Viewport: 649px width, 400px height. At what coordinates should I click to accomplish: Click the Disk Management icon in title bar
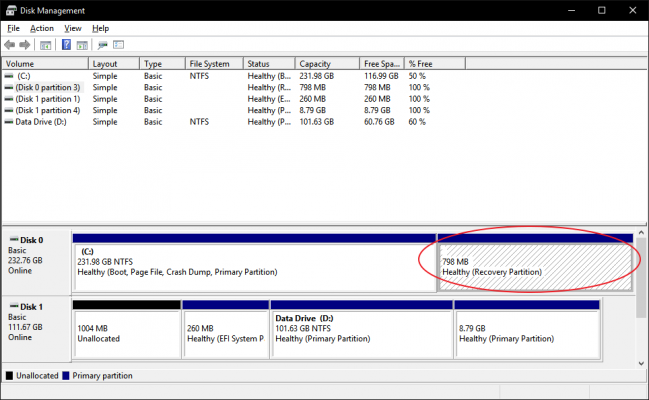tap(11, 10)
